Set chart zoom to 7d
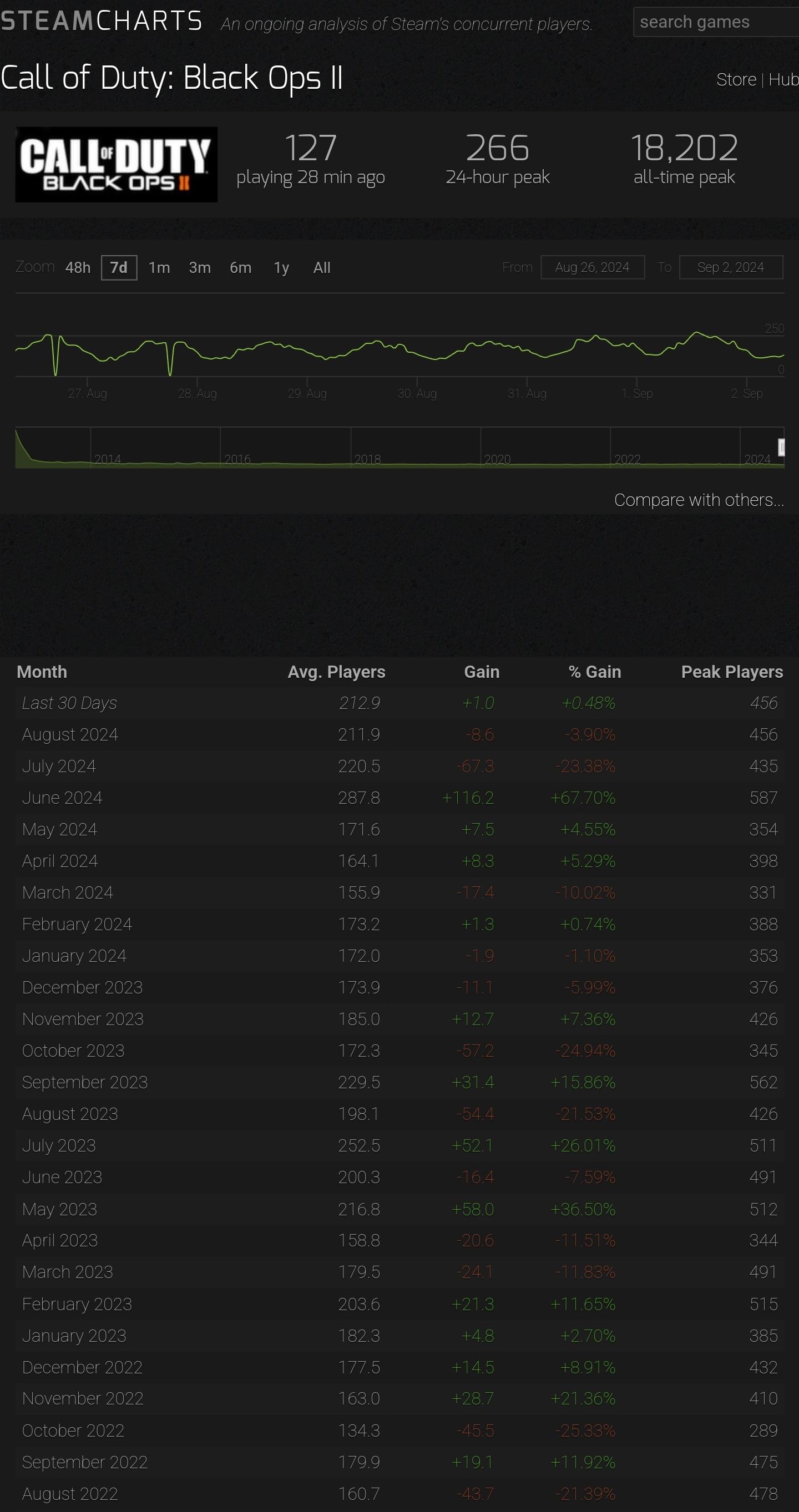The height and width of the screenshot is (1512, 799). tap(119, 268)
